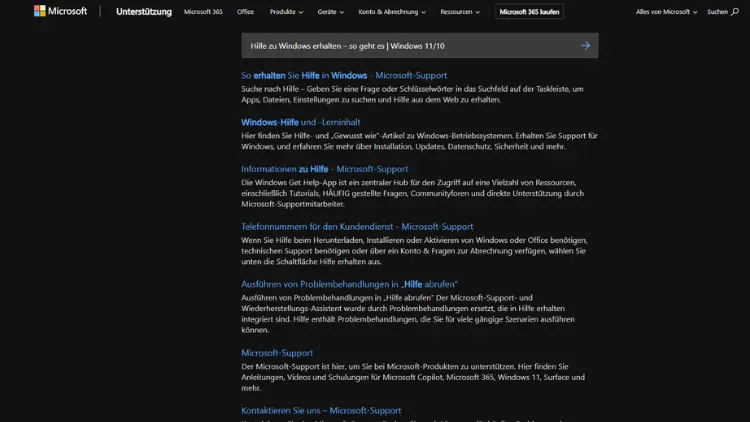Expand the Alles von Microsoft menu
Image resolution: width=750 pixels, height=422 pixels.
[x=666, y=11]
